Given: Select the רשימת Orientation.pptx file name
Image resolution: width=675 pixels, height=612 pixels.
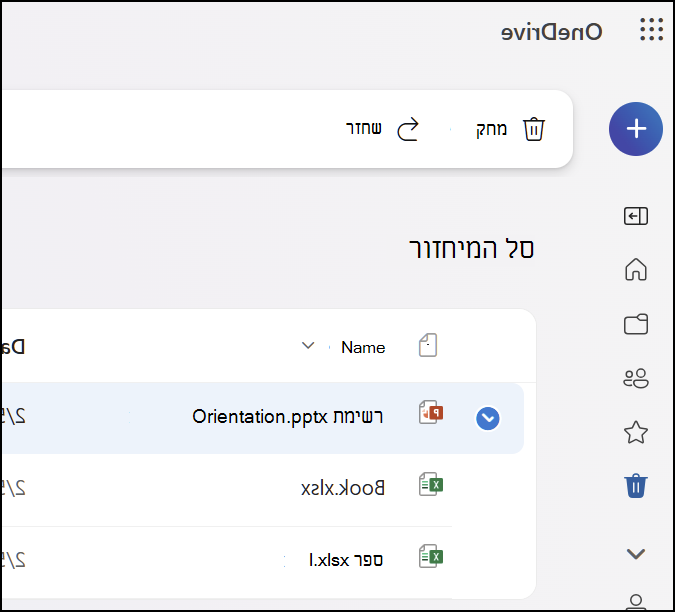Looking at the screenshot, I should tap(288, 417).
